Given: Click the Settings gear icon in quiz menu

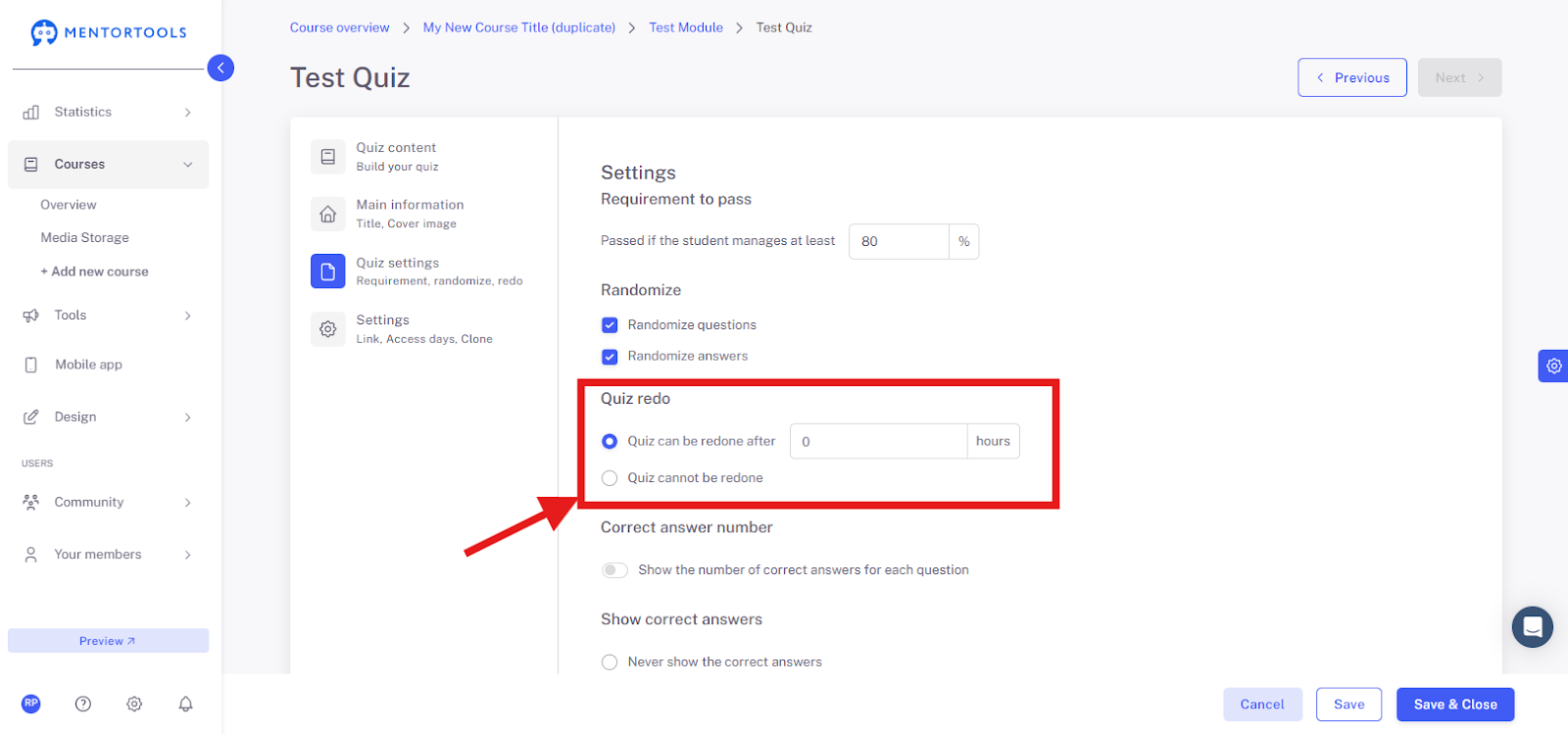Looking at the screenshot, I should [328, 329].
